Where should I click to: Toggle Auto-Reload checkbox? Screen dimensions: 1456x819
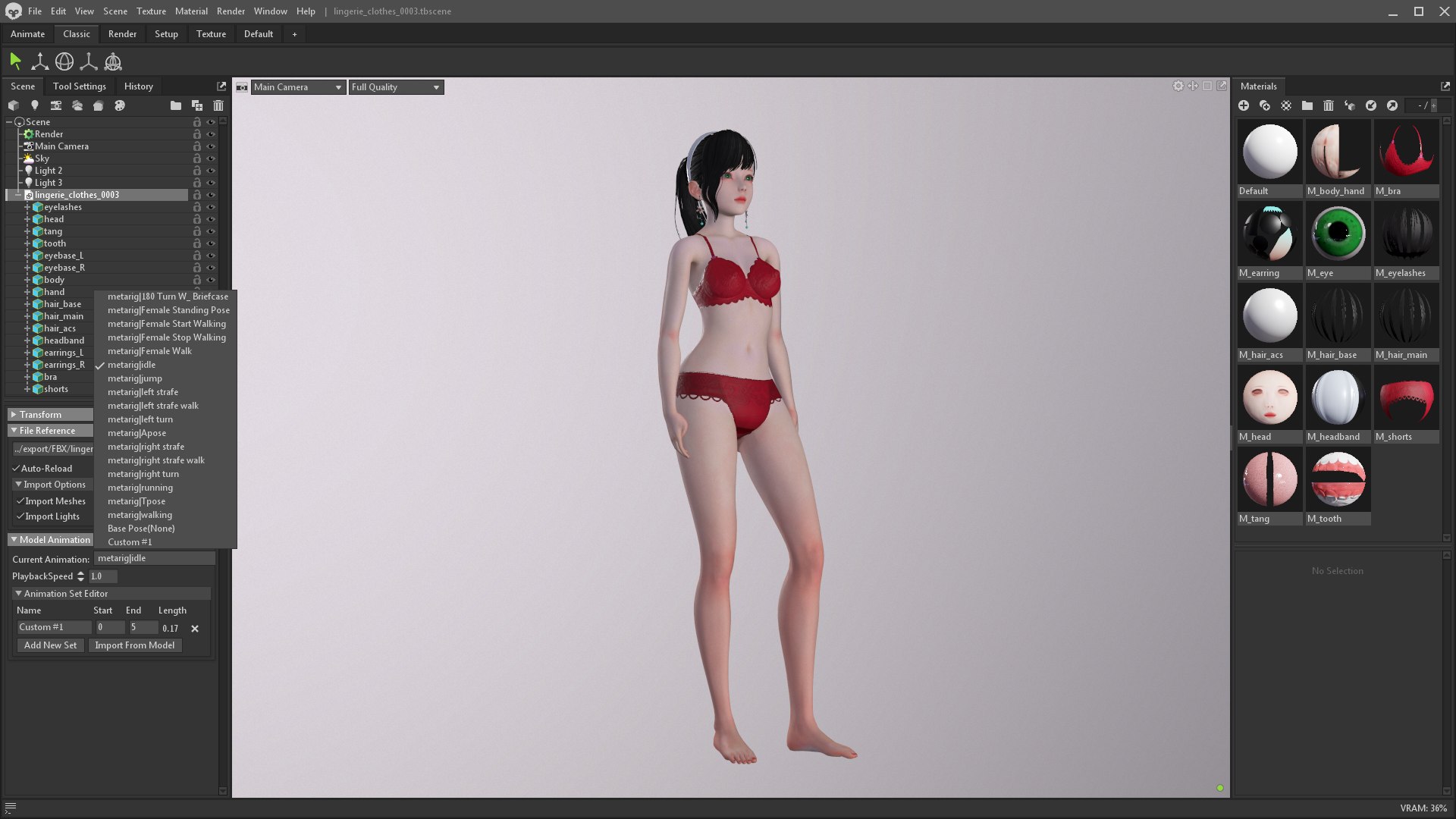click(x=16, y=469)
